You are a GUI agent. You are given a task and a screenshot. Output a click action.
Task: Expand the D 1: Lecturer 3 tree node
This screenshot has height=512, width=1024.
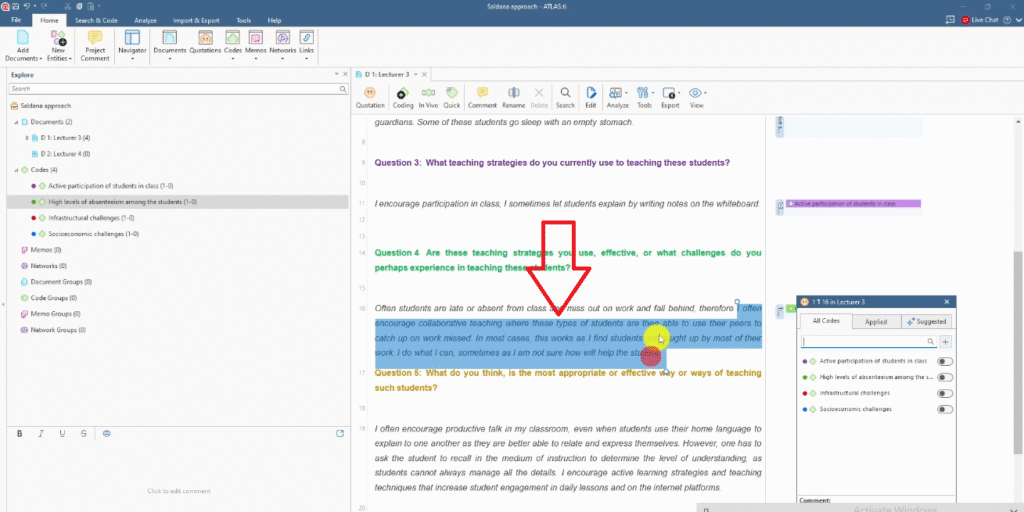pyautogui.click(x=27, y=137)
